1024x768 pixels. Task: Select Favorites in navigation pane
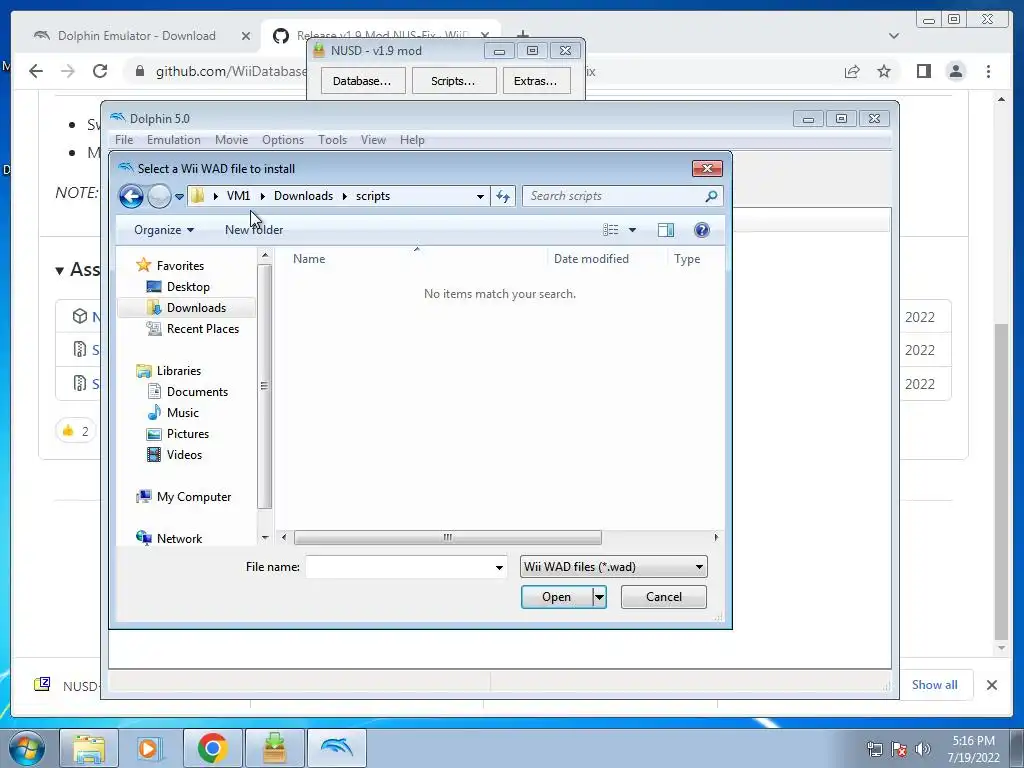[x=180, y=266]
